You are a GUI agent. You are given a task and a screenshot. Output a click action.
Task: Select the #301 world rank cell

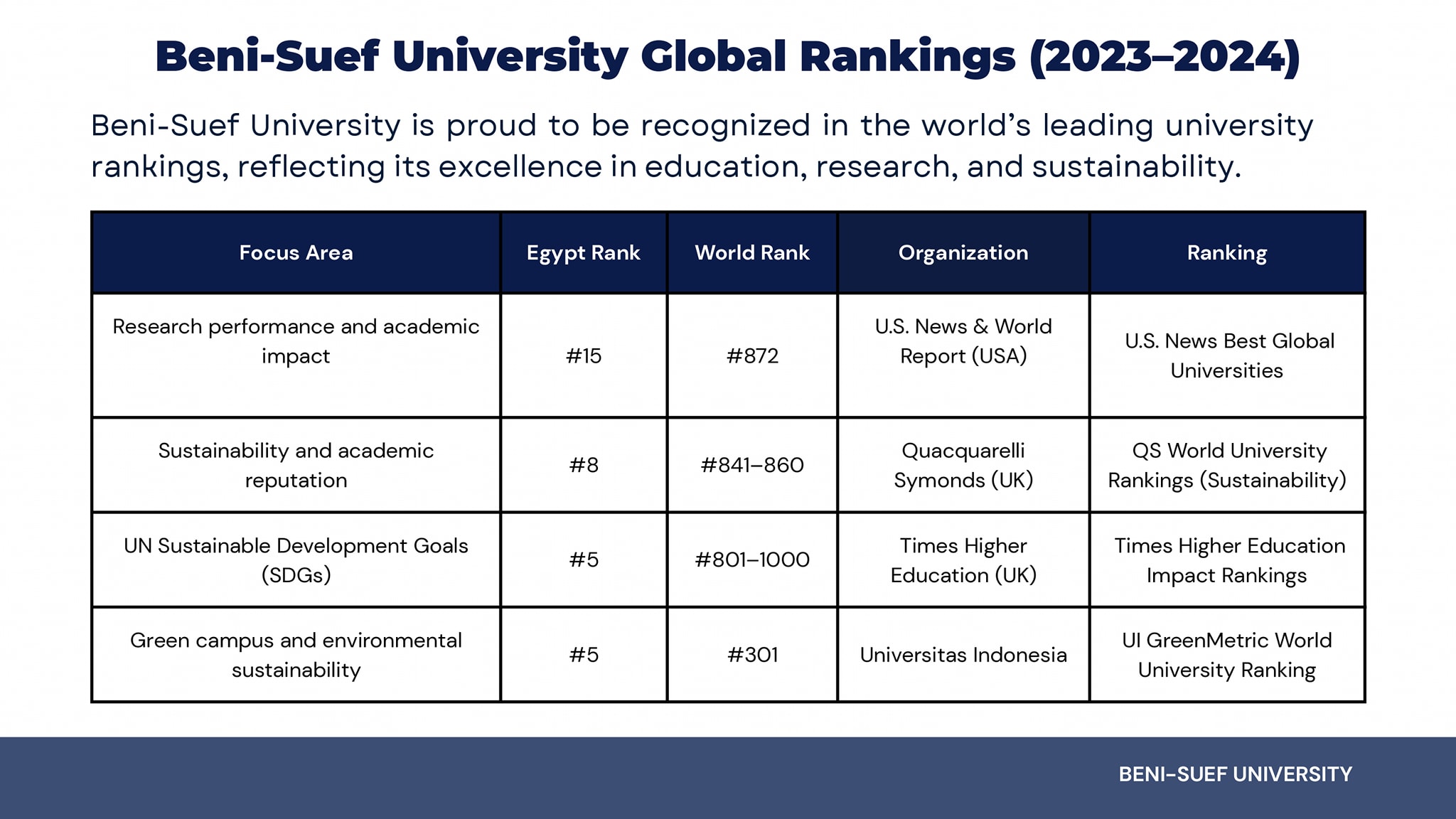pos(752,655)
